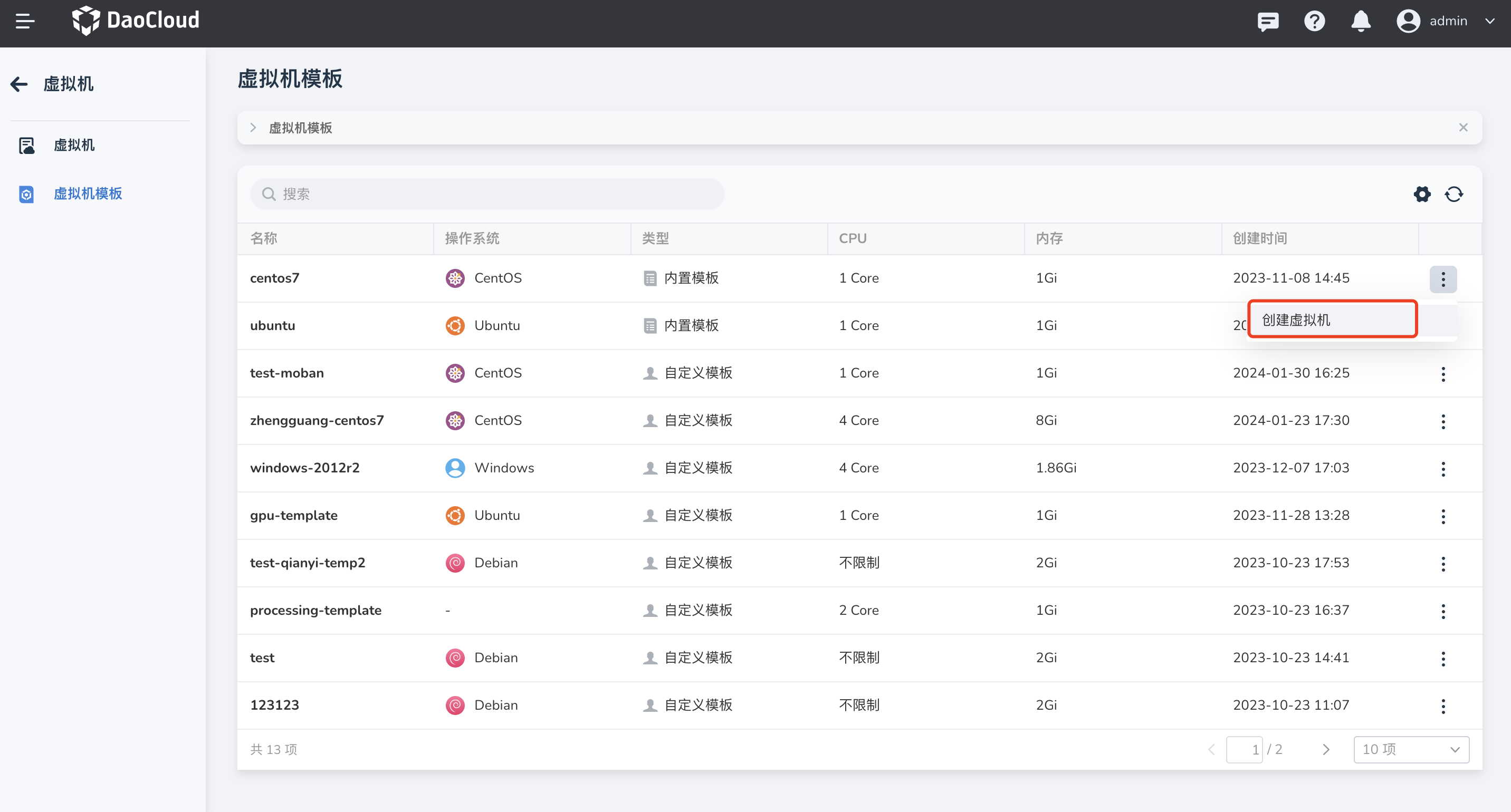Open actions menu for zhengguang-centos7 row
1511x812 pixels.
(1442, 421)
